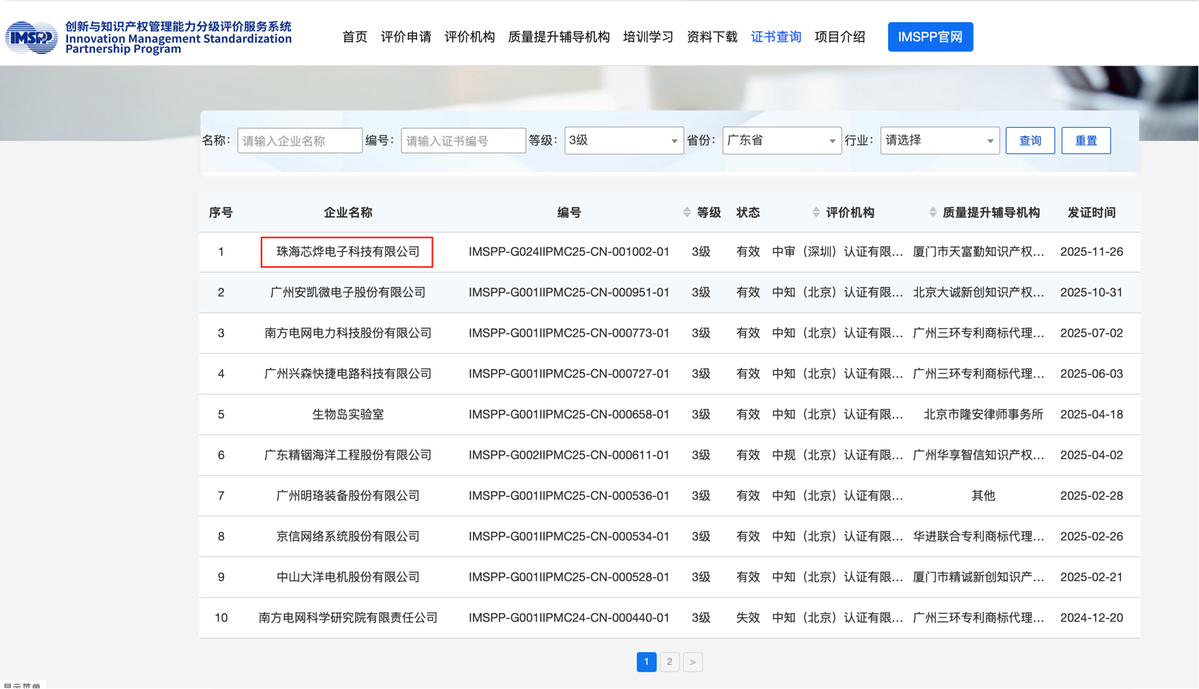Click the 重置 reset button
This screenshot has height=689, width=1199.
click(x=1086, y=141)
